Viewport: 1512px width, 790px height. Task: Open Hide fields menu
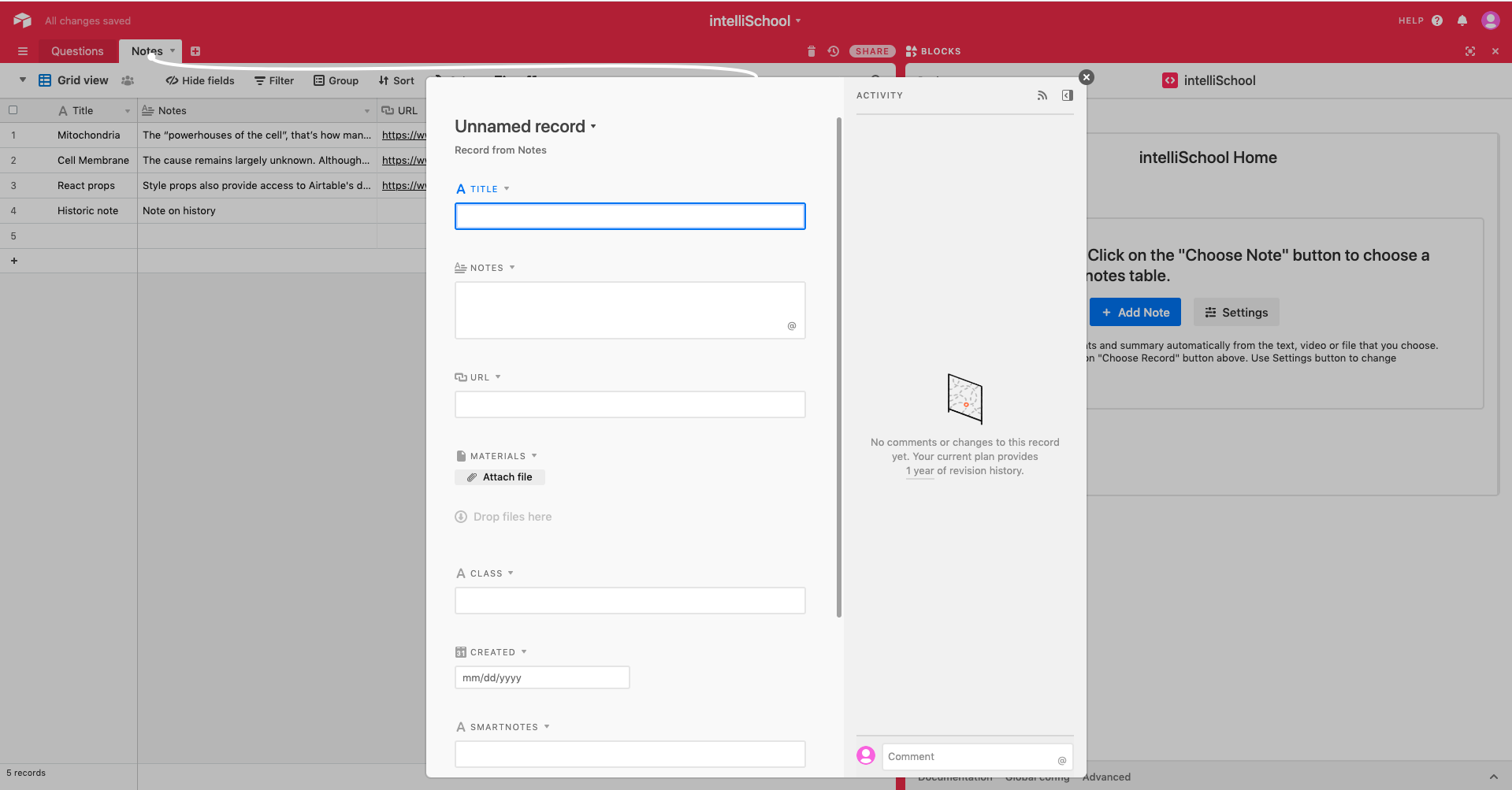point(200,80)
